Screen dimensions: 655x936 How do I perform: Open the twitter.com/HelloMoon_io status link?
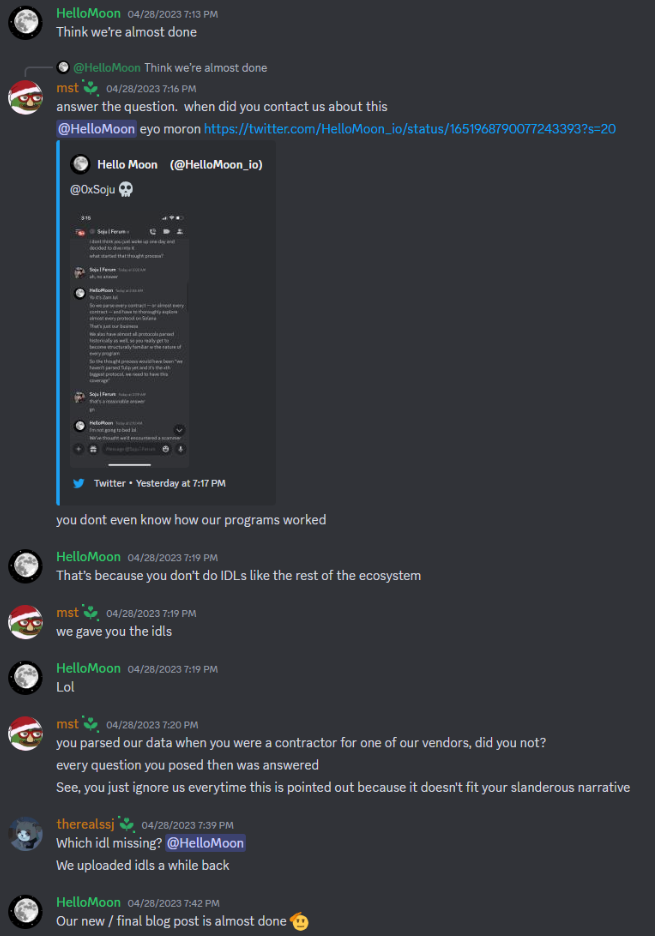tap(410, 129)
